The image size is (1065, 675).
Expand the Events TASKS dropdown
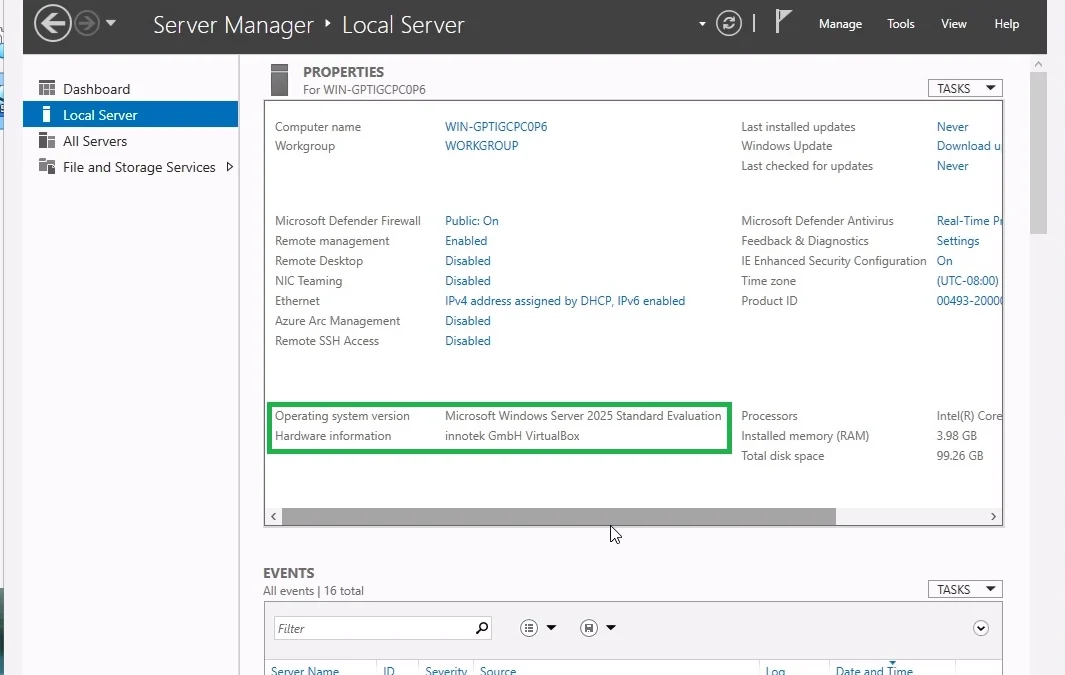(x=964, y=589)
